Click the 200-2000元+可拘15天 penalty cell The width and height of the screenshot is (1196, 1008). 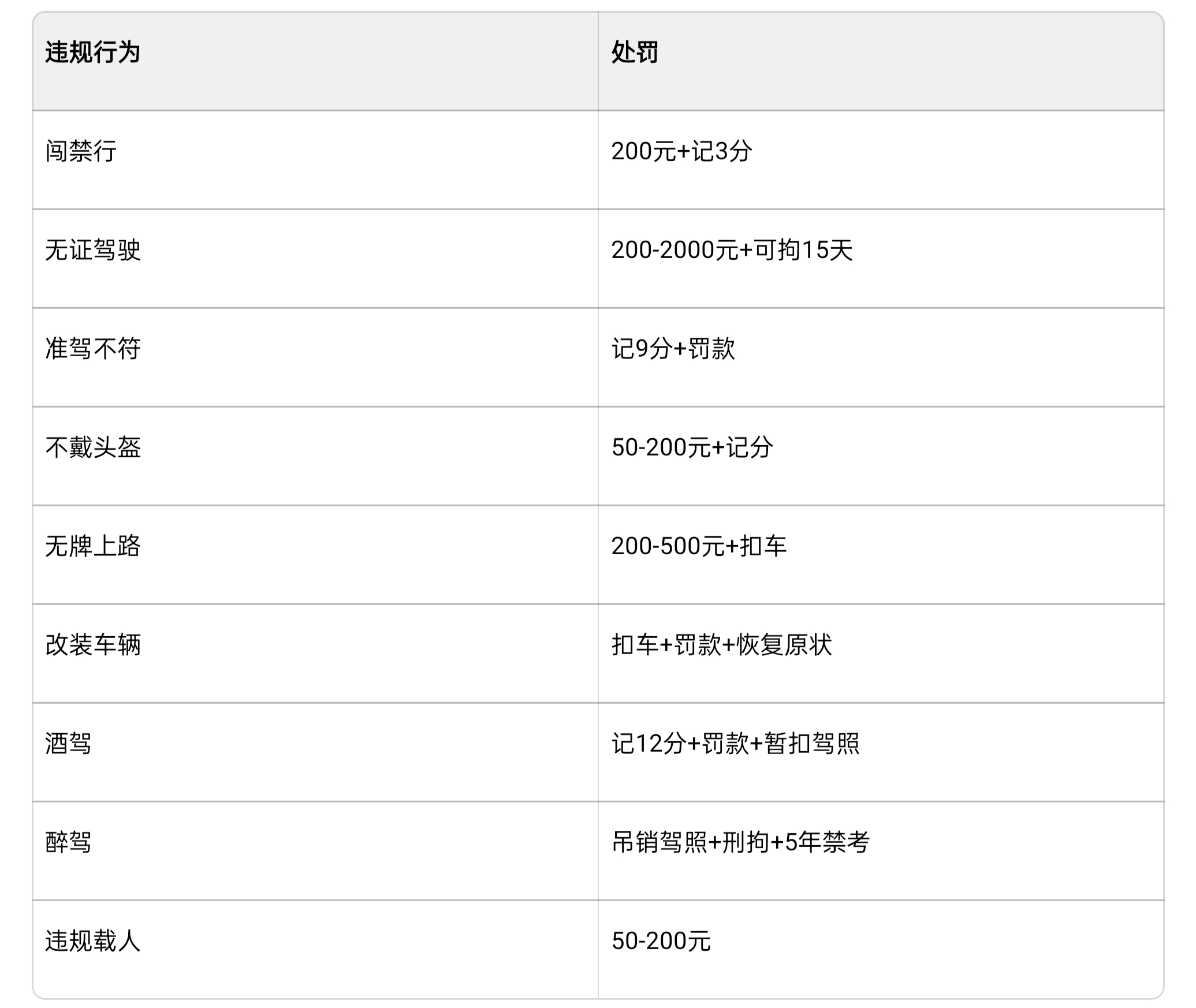(x=732, y=251)
